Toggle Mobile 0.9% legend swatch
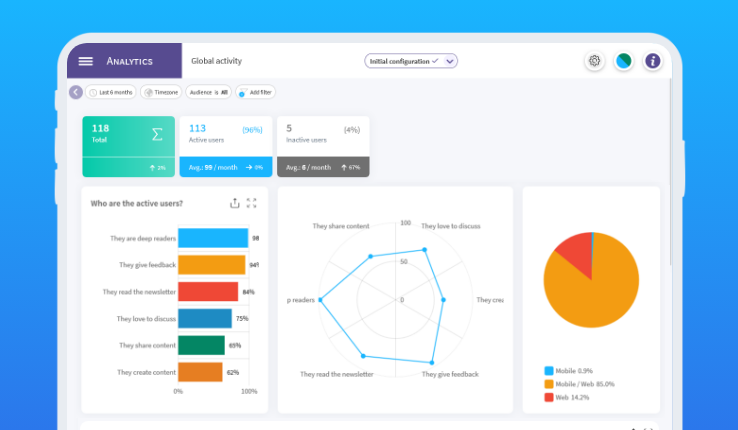 coord(549,371)
